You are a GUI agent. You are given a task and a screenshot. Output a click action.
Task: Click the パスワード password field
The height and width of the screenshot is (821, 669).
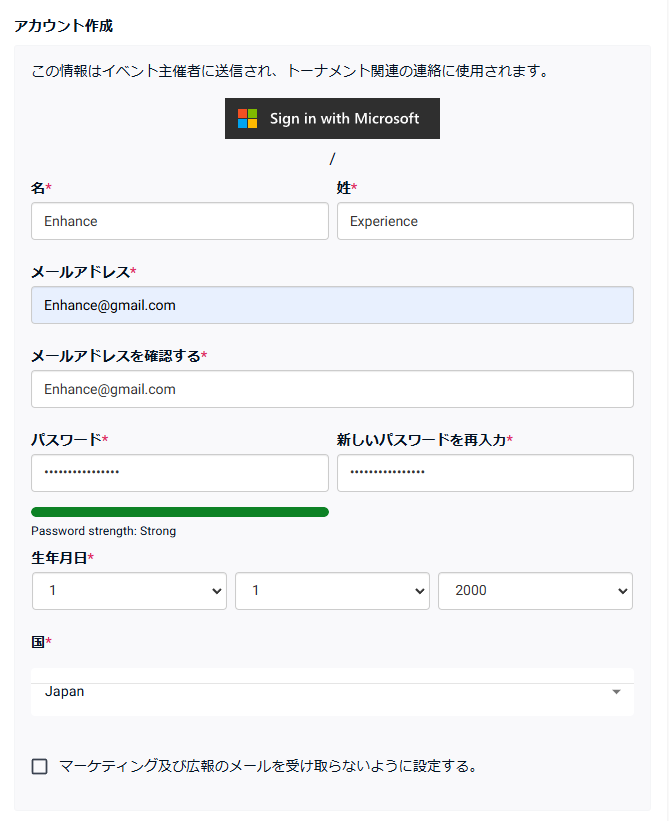point(180,473)
